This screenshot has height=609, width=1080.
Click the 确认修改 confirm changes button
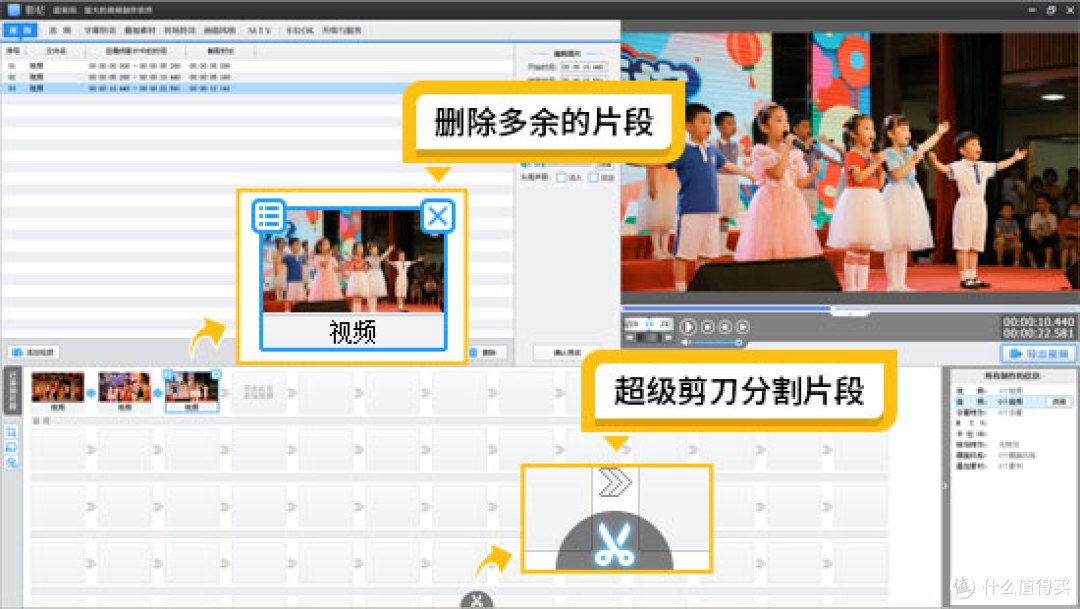[567, 352]
